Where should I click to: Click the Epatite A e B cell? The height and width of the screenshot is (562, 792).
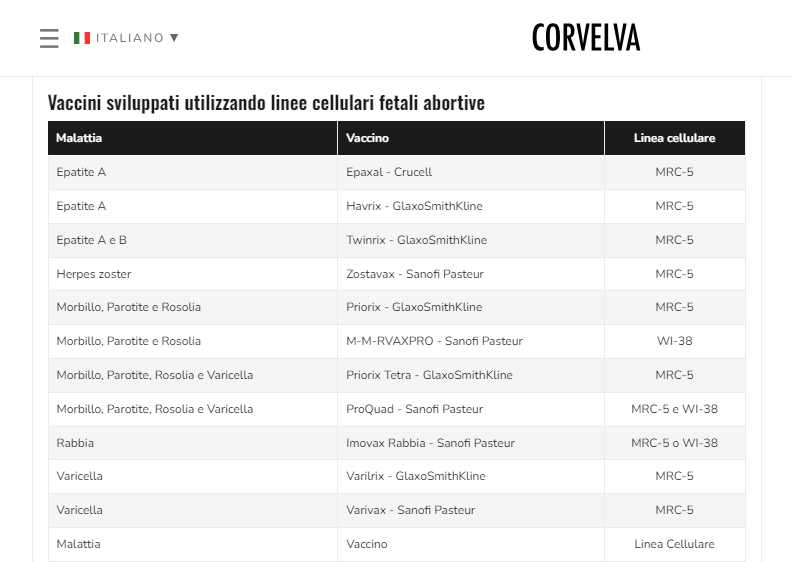[x=192, y=240]
